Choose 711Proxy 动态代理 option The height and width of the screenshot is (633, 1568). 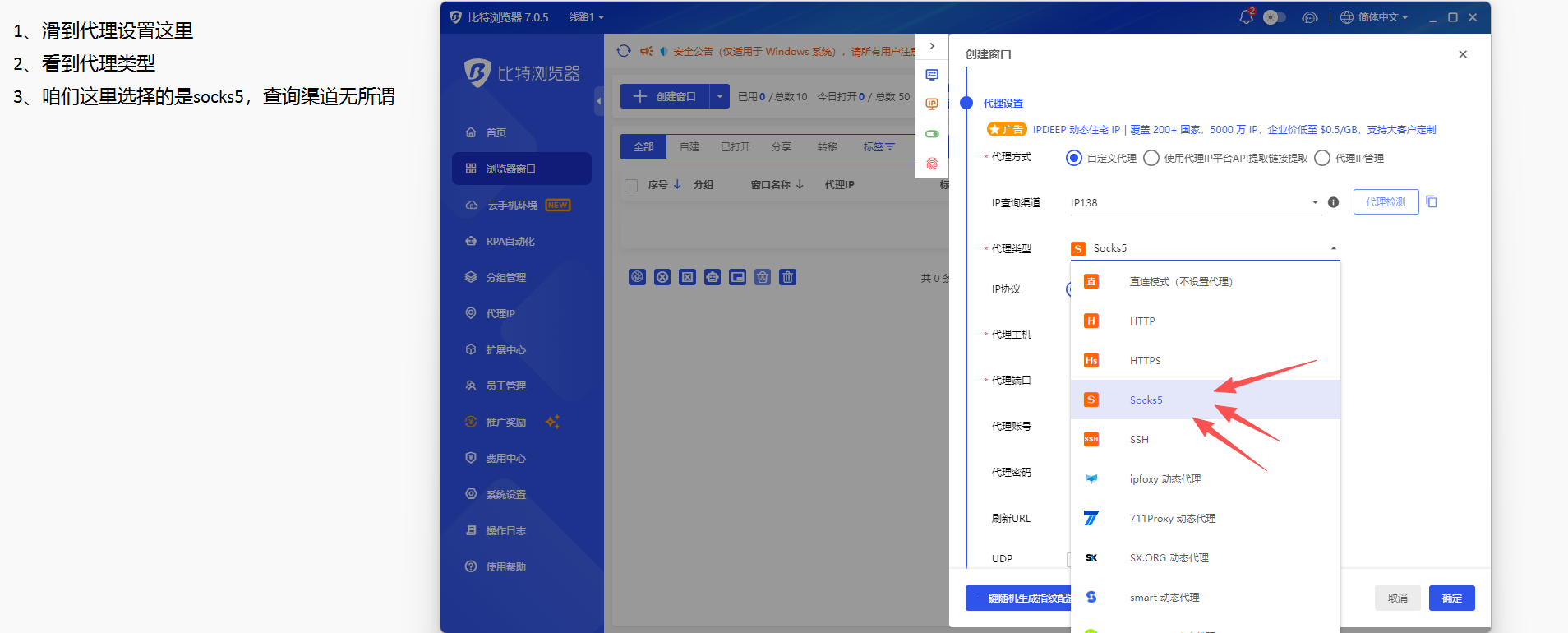coord(1206,519)
